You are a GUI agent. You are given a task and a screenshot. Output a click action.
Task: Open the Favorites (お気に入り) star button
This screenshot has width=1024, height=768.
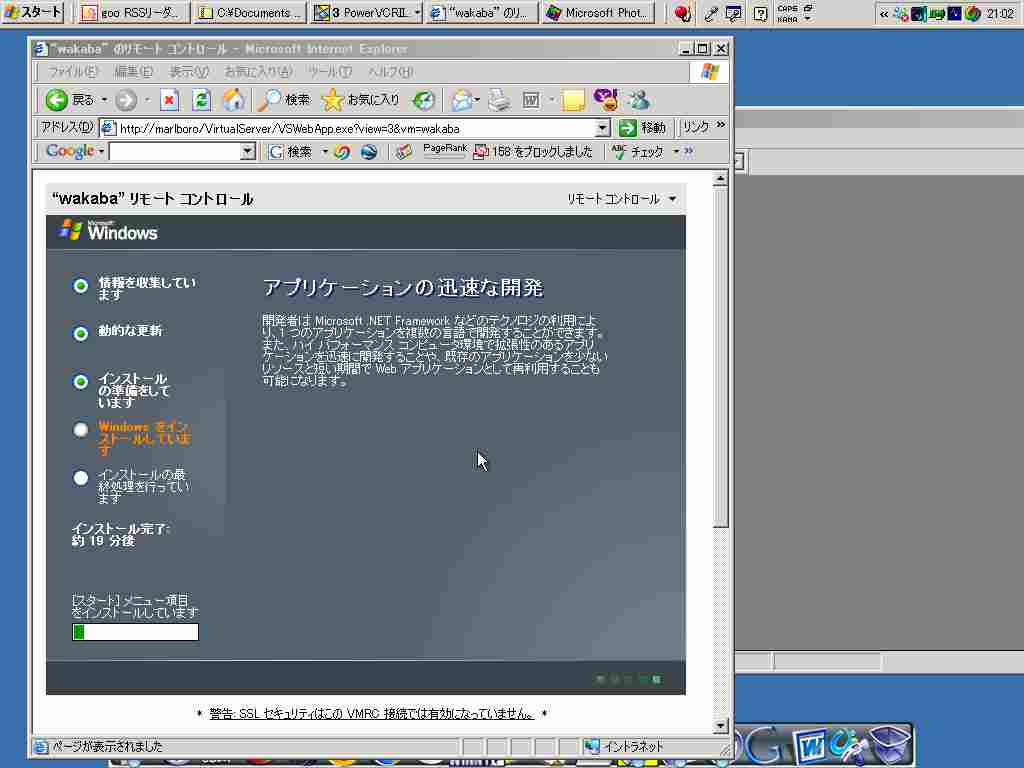pos(360,100)
